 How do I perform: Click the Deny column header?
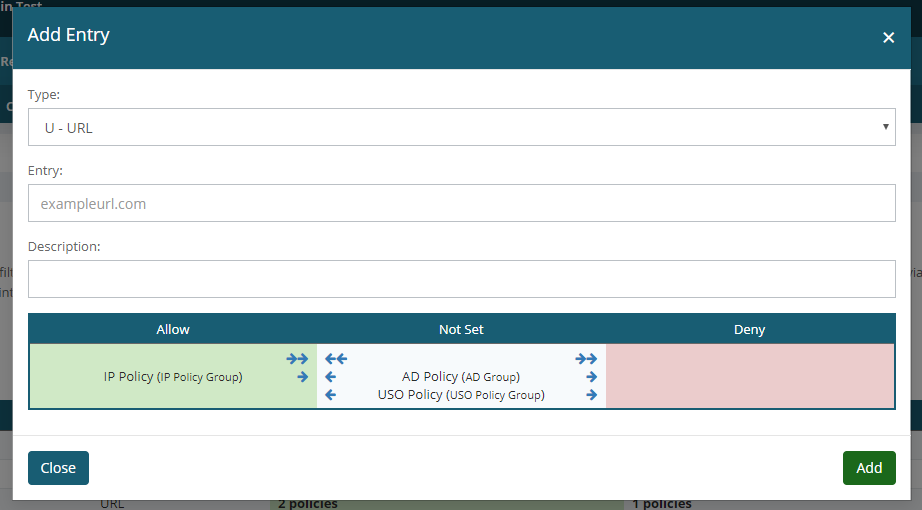(749, 329)
